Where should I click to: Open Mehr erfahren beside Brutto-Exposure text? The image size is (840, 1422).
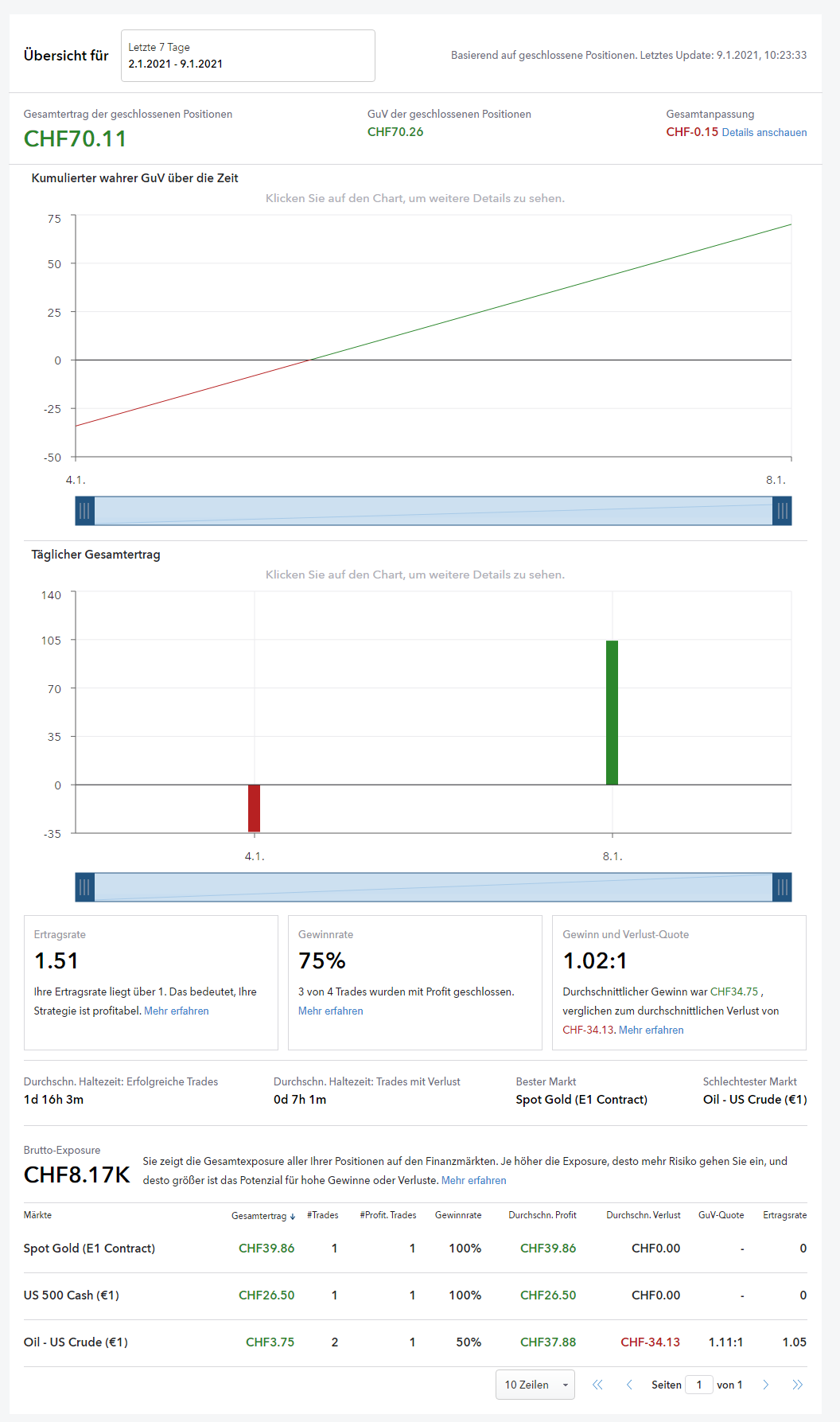[473, 1180]
